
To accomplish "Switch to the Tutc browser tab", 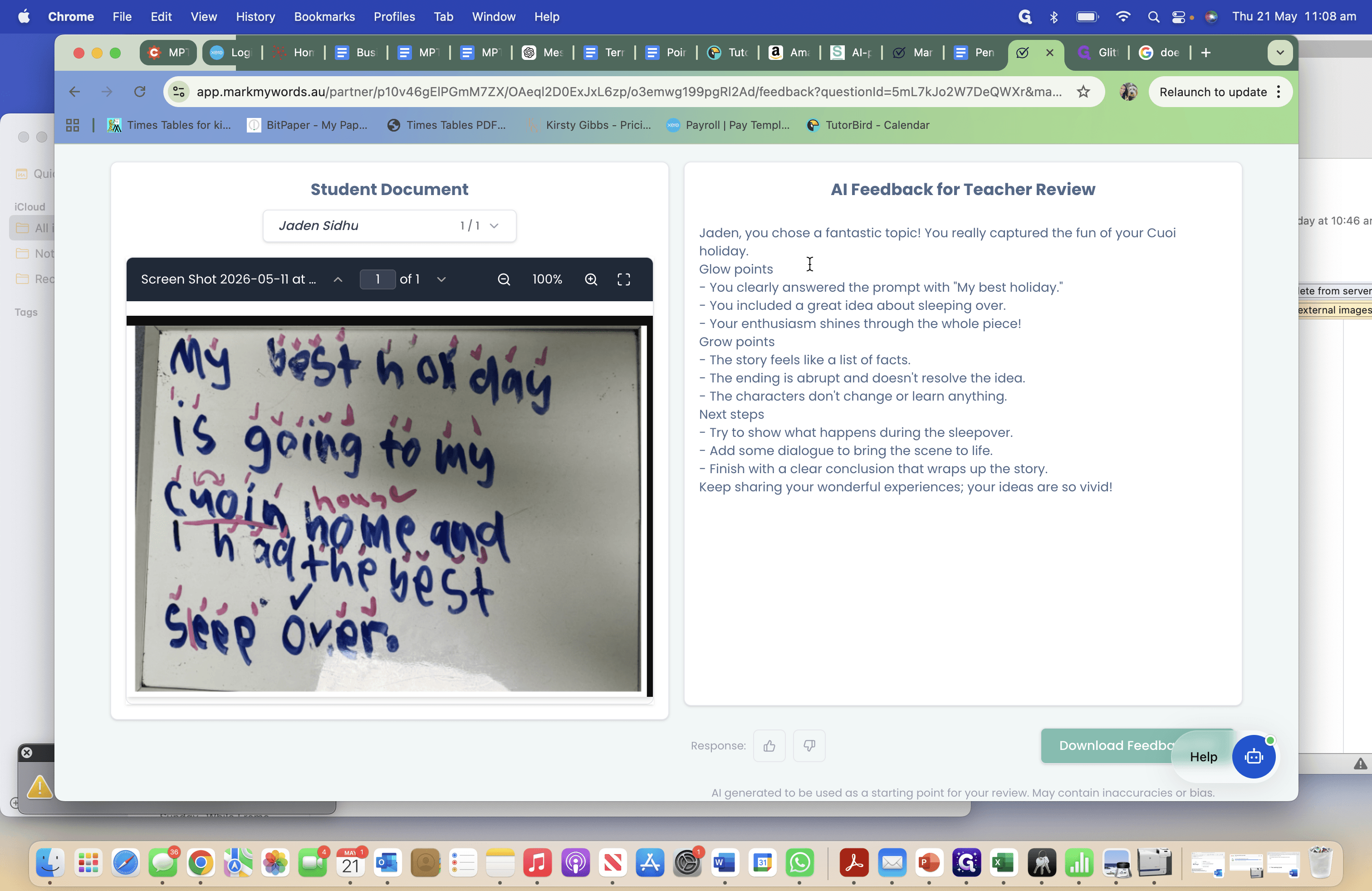I will 728,53.
